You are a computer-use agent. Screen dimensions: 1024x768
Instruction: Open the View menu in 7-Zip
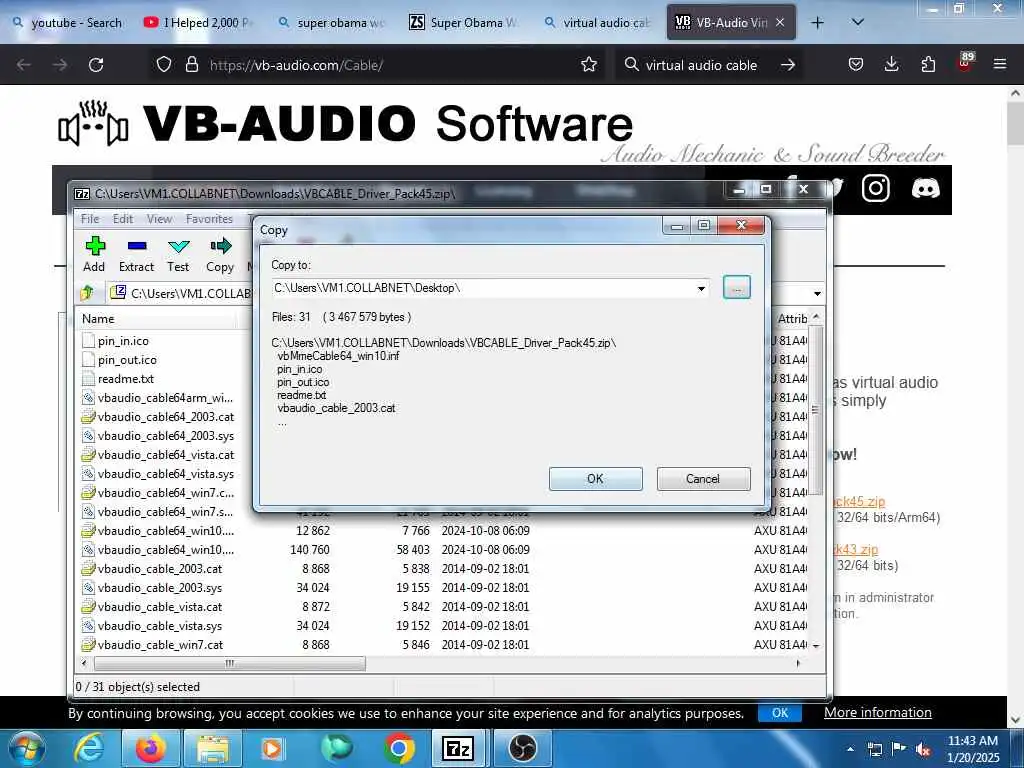(159, 219)
